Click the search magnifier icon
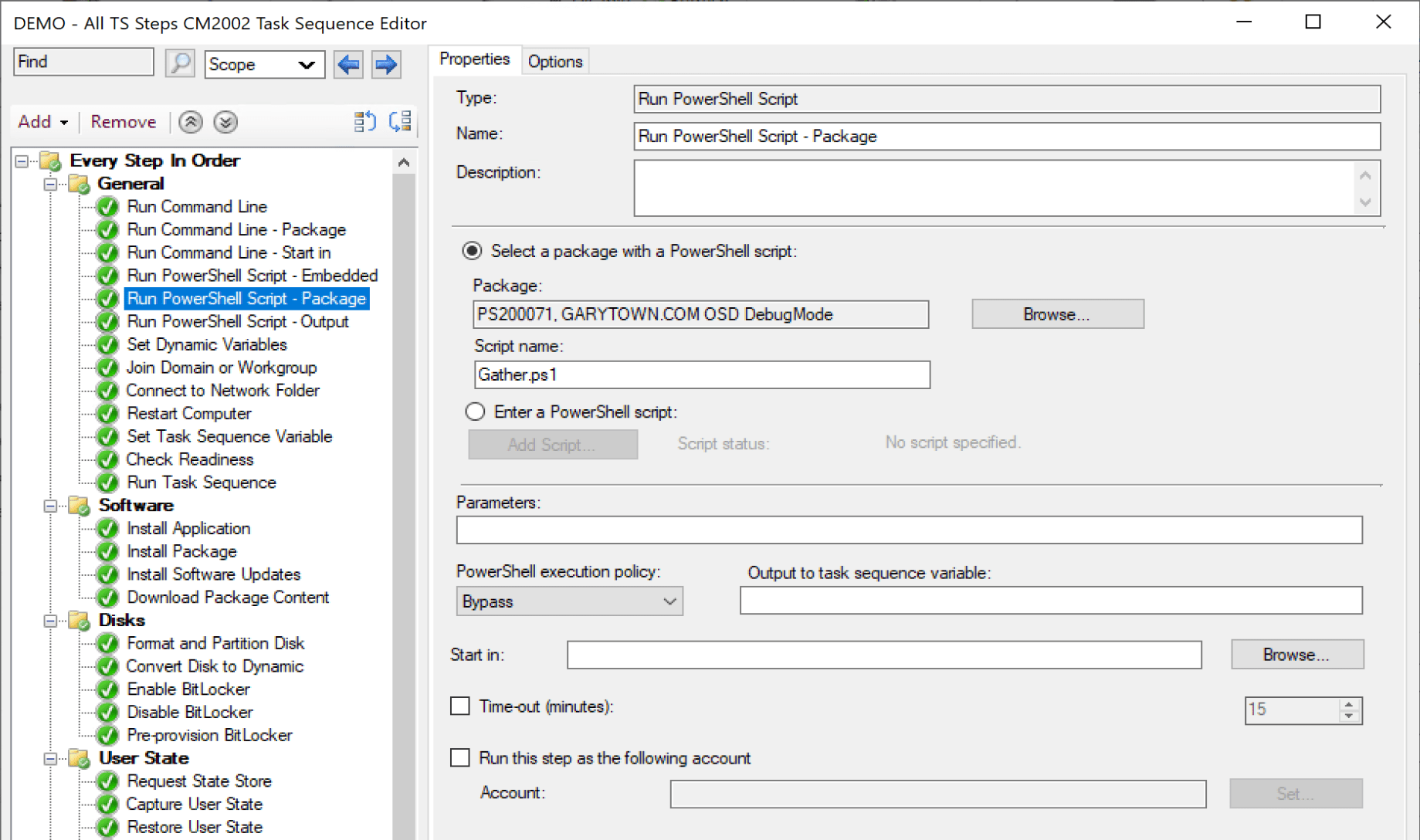The width and height of the screenshot is (1420, 840). click(180, 63)
